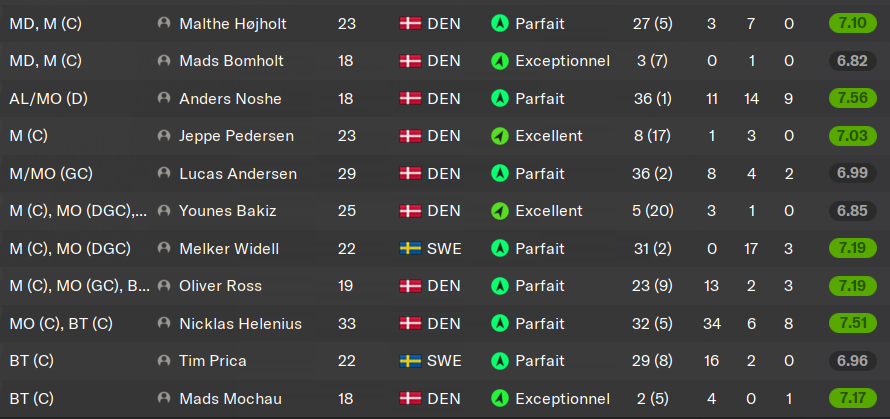The height and width of the screenshot is (419, 890).
Task: Click the 7.51 rating badge for Helenius
Action: tap(853, 323)
